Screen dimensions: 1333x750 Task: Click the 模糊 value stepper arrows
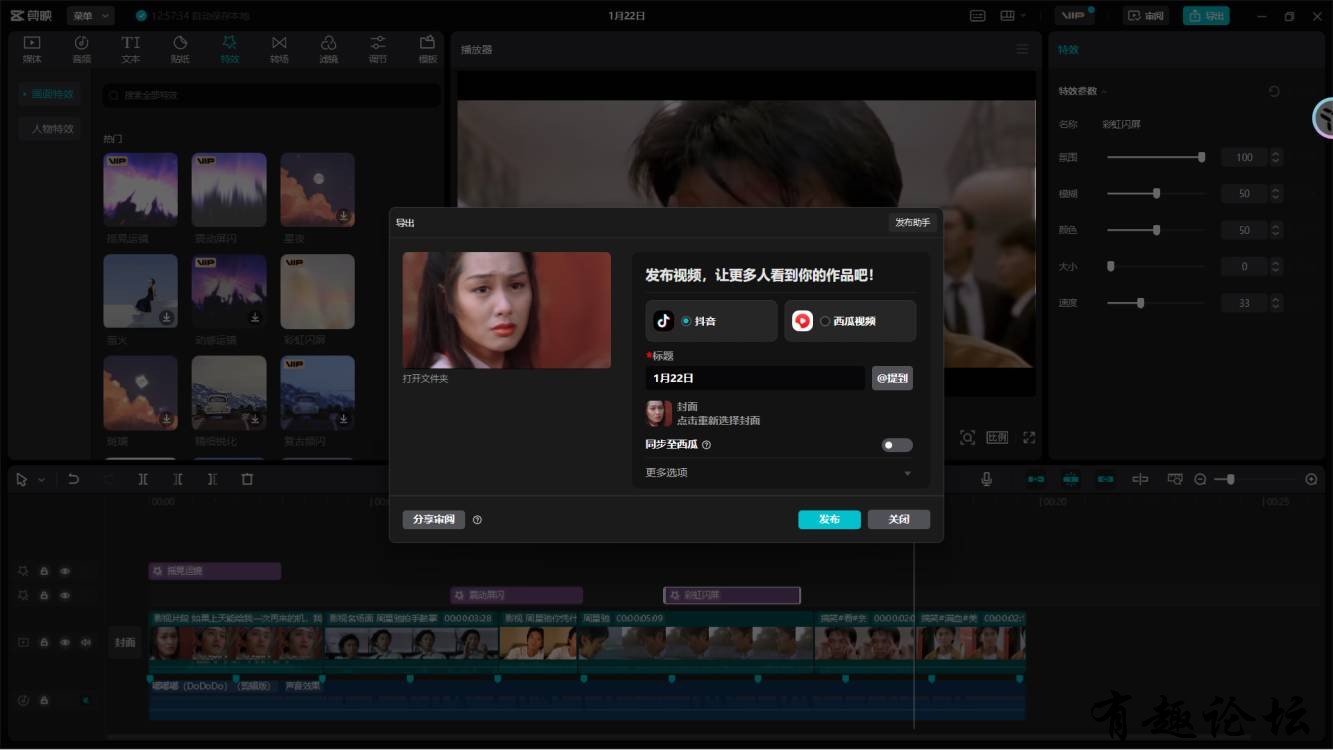[x=1276, y=193]
